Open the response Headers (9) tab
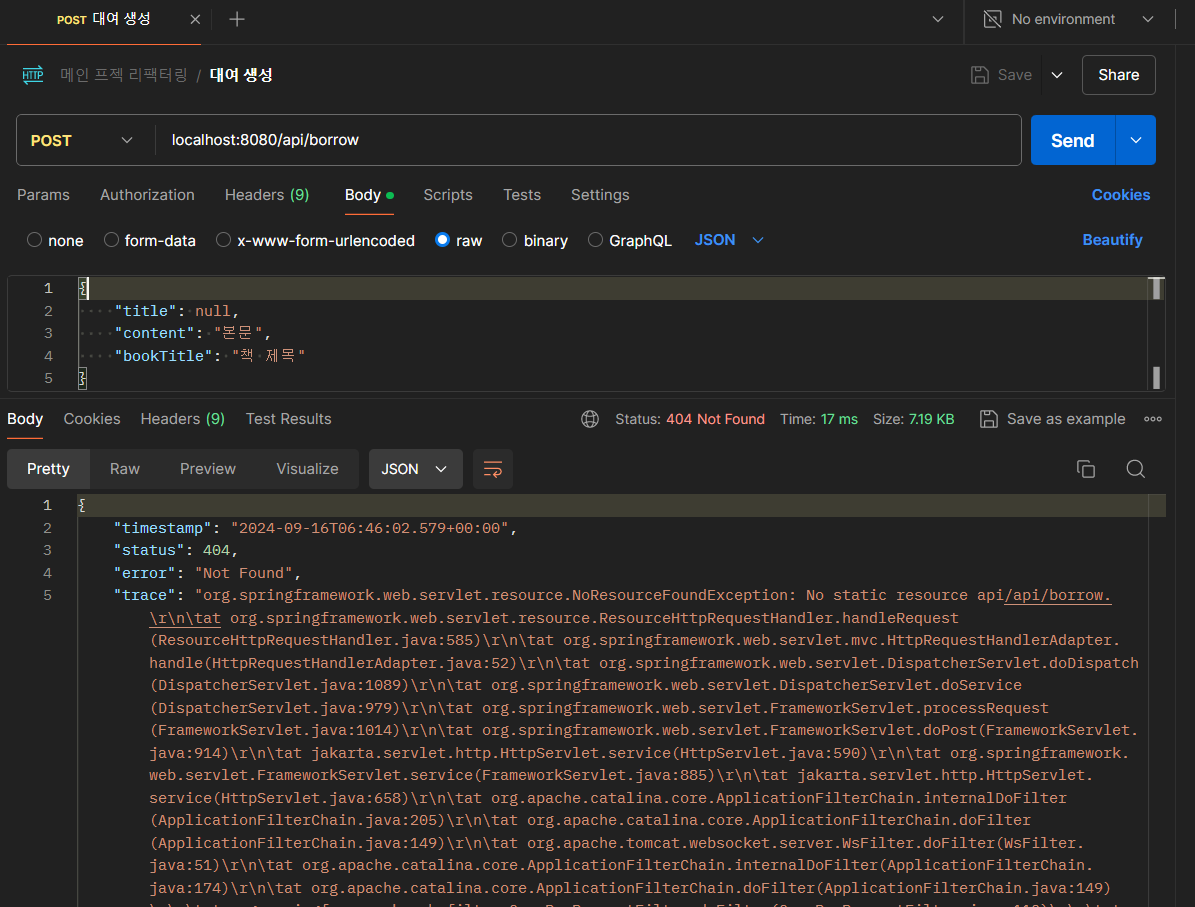The height and width of the screenshot is (907, 1195). click(x=183, y=419)
